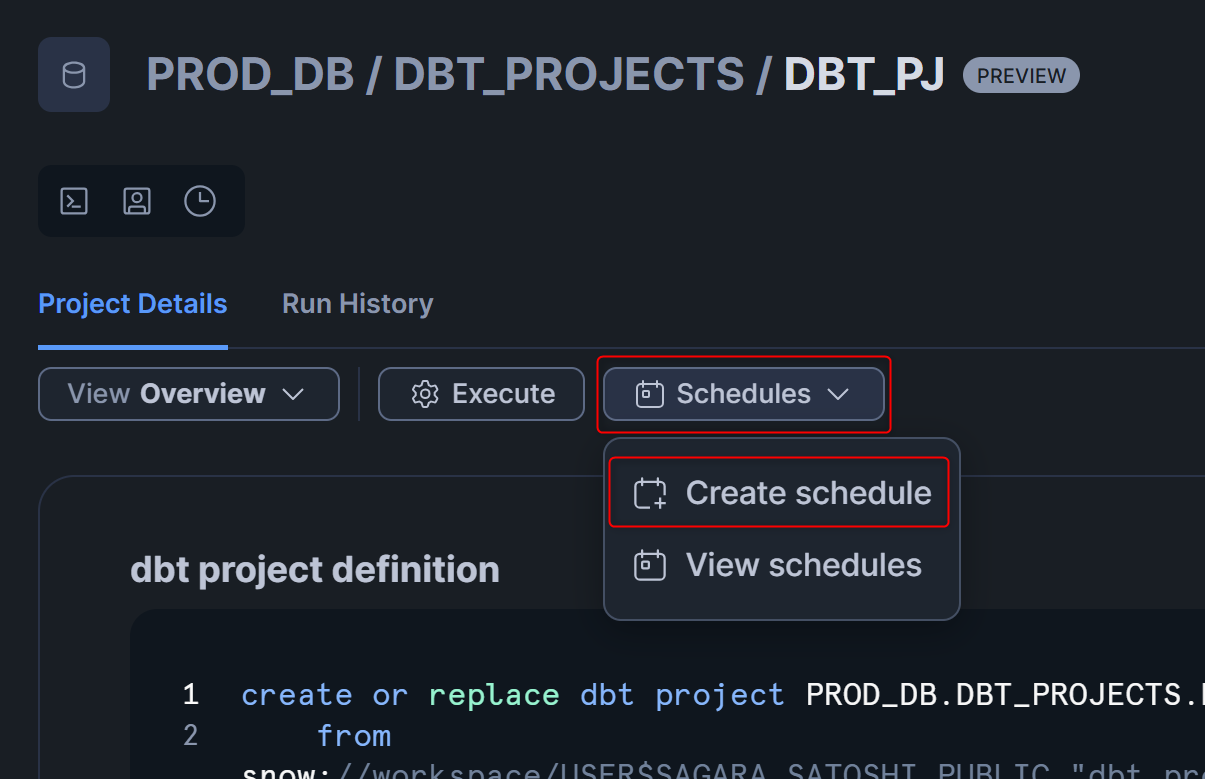Image resolution: width=1205 pixels, height=779 pixels.
Task: Click the gear icon on Execute
Action: point(426,394)
